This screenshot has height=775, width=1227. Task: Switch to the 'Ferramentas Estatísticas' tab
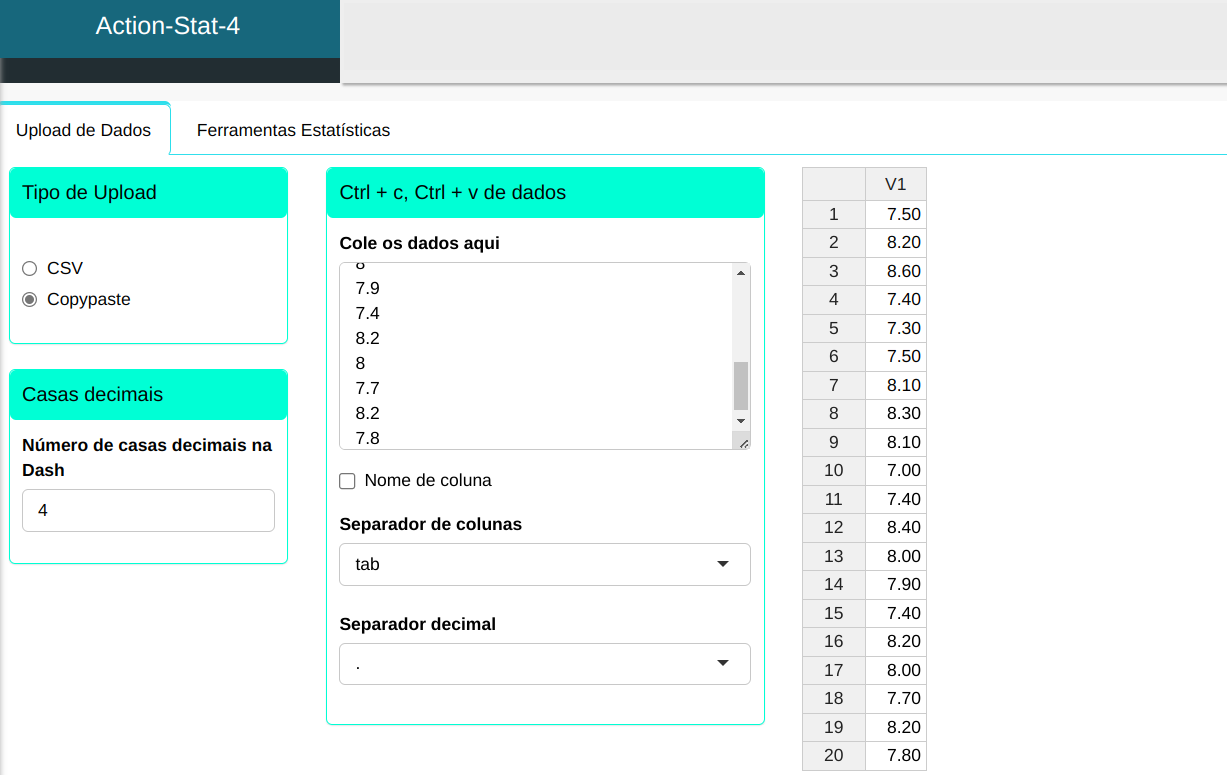tap(293, 130)
